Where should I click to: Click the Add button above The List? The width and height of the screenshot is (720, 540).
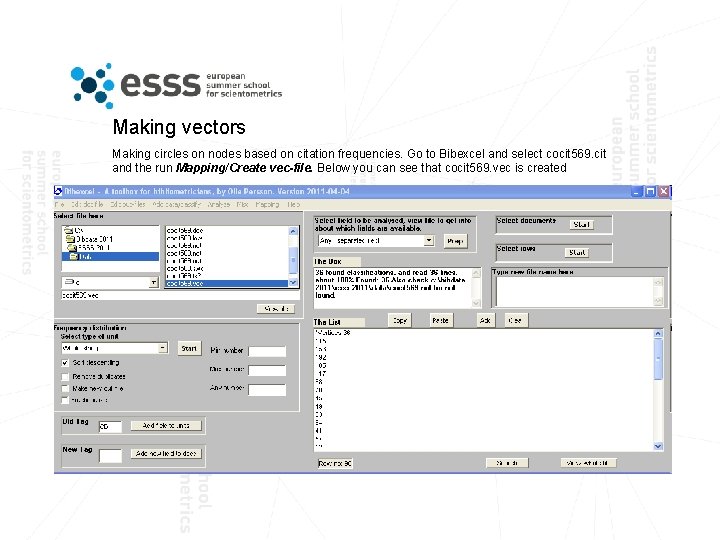485,321
